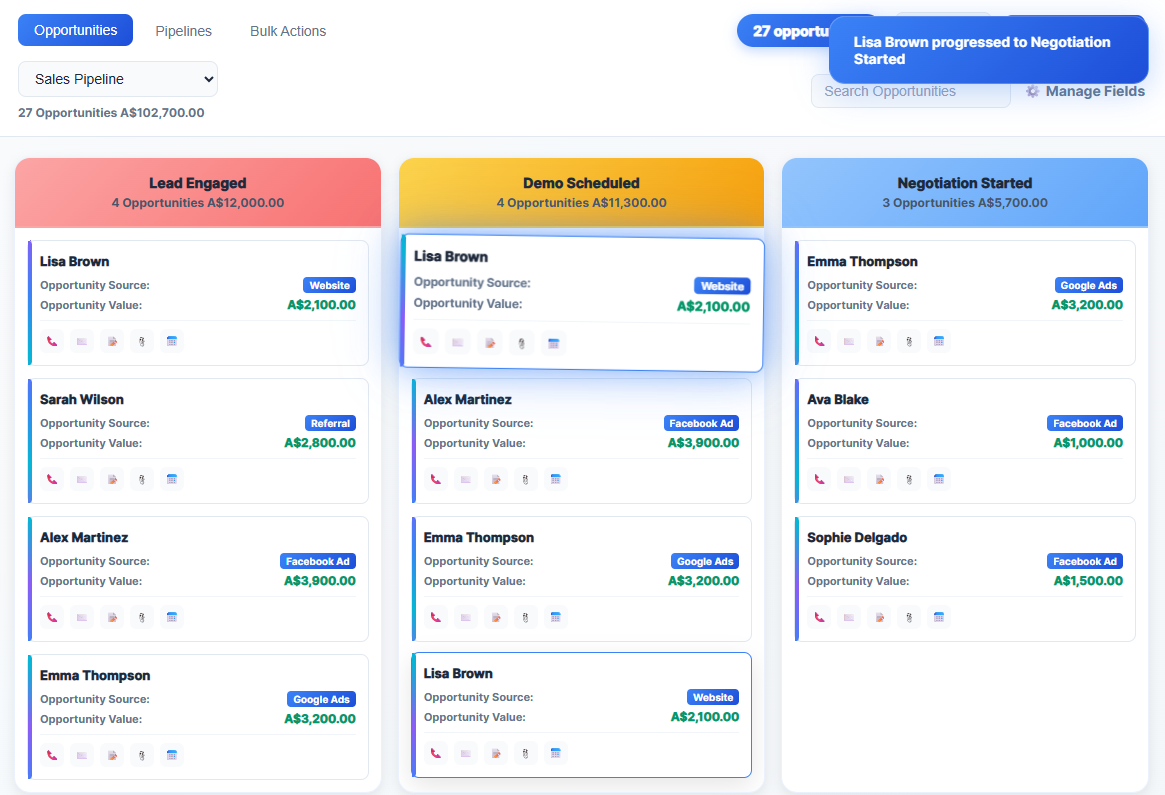Image resolution: width=1165 pixels, height=795 pixels.
Task: Open the calendar icon on Lisa Brown's Demo Scheduled card
Action: coord(555,752)
